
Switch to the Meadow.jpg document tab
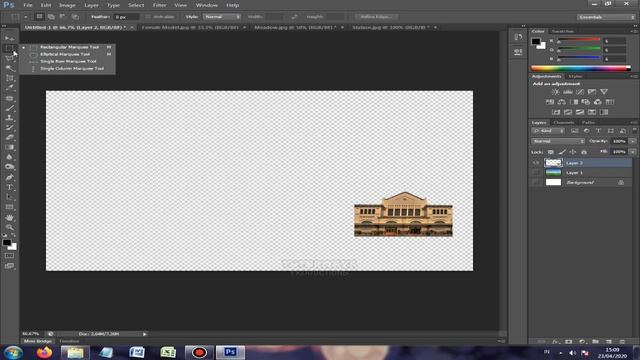point(295,27)
